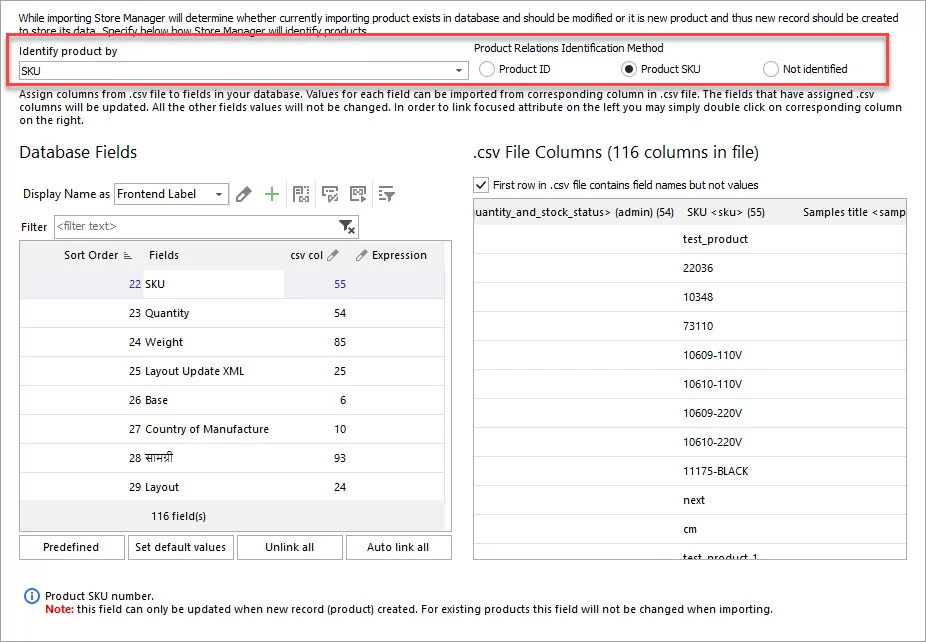This screenshot has height=642, width=926.
Task: Select the SKU field row
Action: 232,284
